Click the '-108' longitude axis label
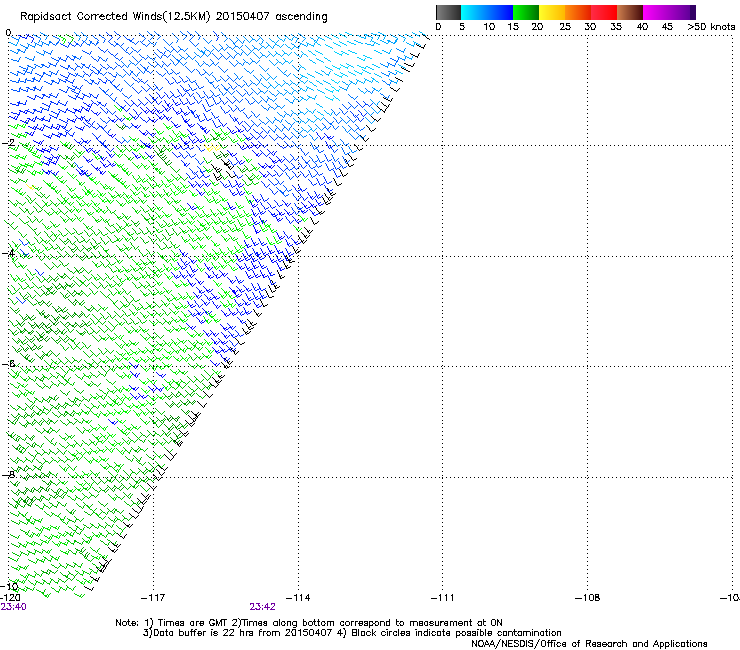Screen dimensions: 740x650 pyautogui.click(x=588, y=598)
